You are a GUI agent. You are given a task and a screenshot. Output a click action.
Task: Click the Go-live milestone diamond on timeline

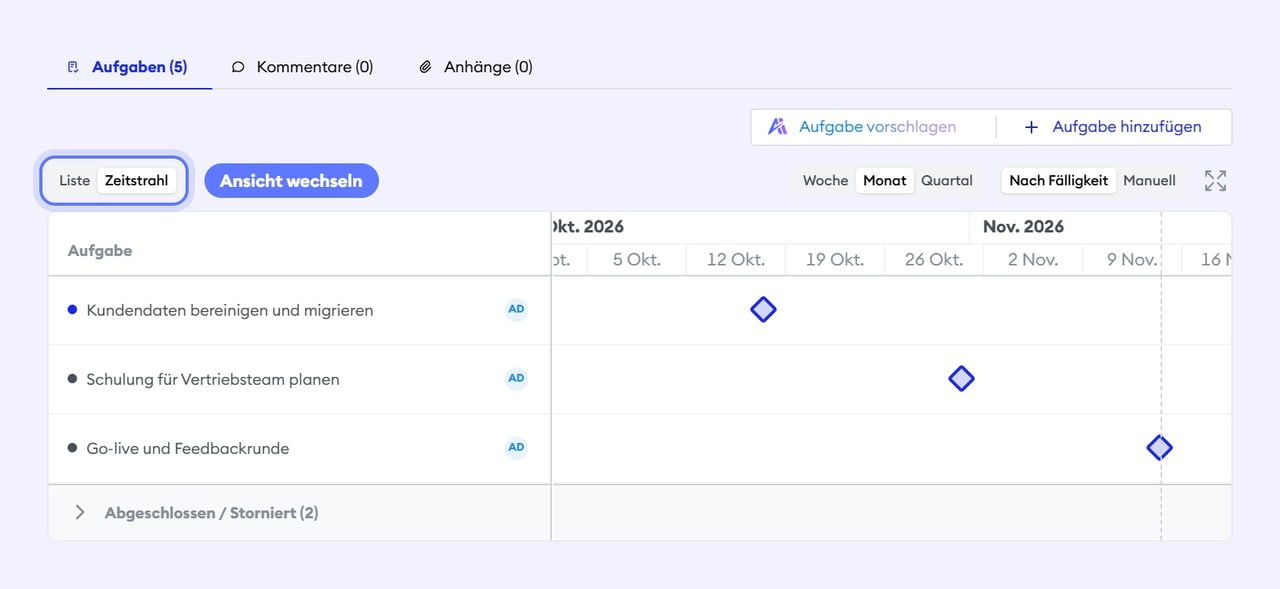(x=1159, y=448)
